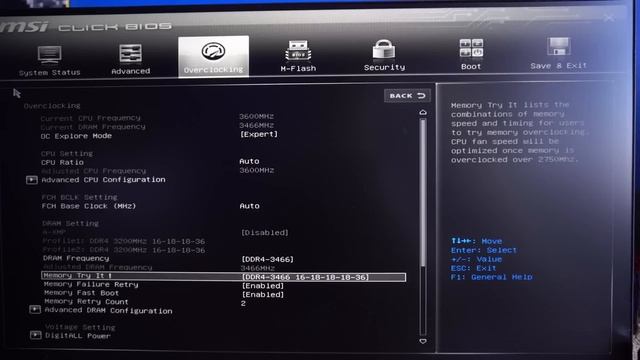Select the Memory Failure Retry label

coord(91,284)
